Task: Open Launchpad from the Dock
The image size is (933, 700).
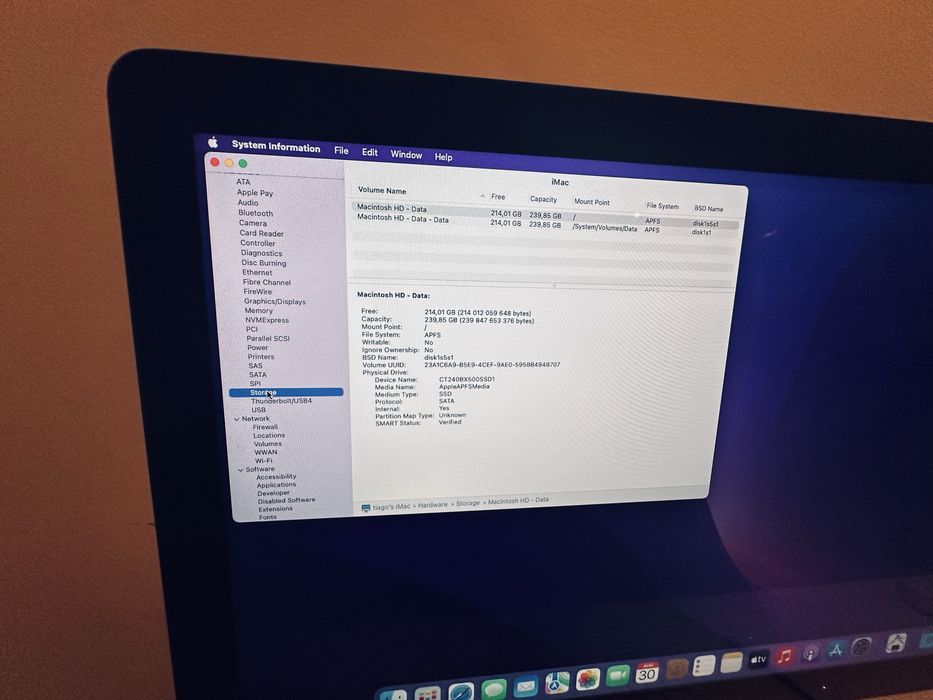Action: (428, 695)
